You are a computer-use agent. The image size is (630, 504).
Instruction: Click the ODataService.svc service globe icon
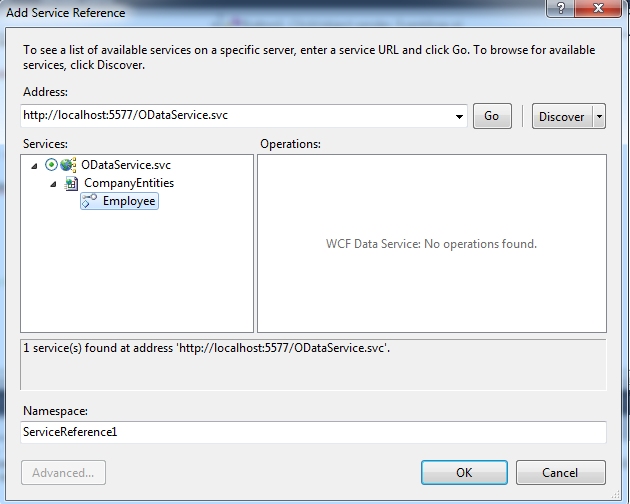[68, 165]
